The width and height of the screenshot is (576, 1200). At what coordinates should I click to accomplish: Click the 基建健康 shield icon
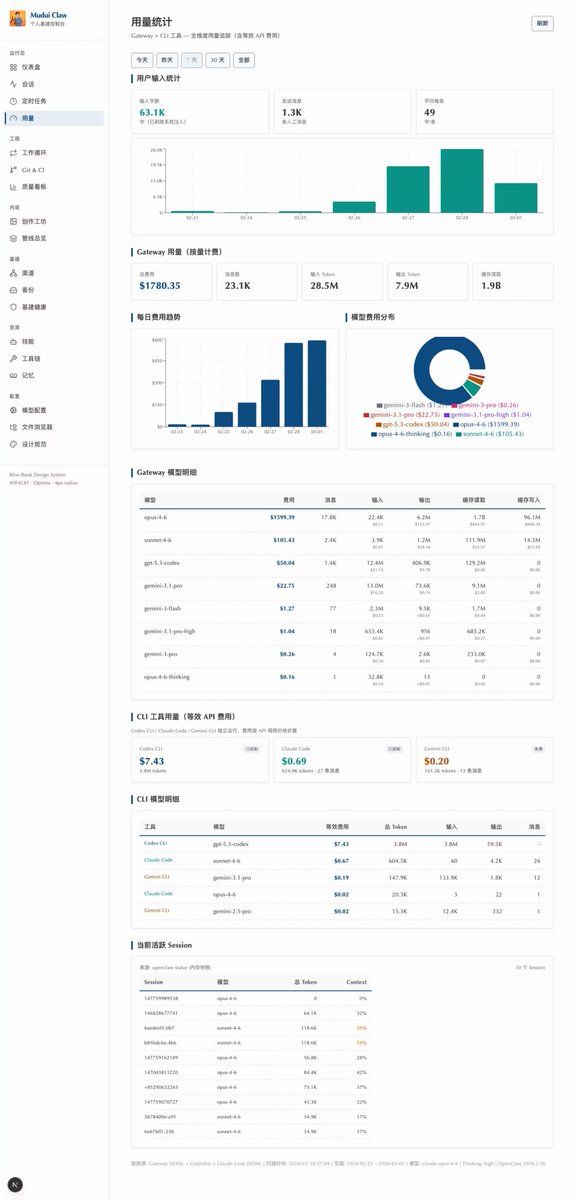click(13, 307)
